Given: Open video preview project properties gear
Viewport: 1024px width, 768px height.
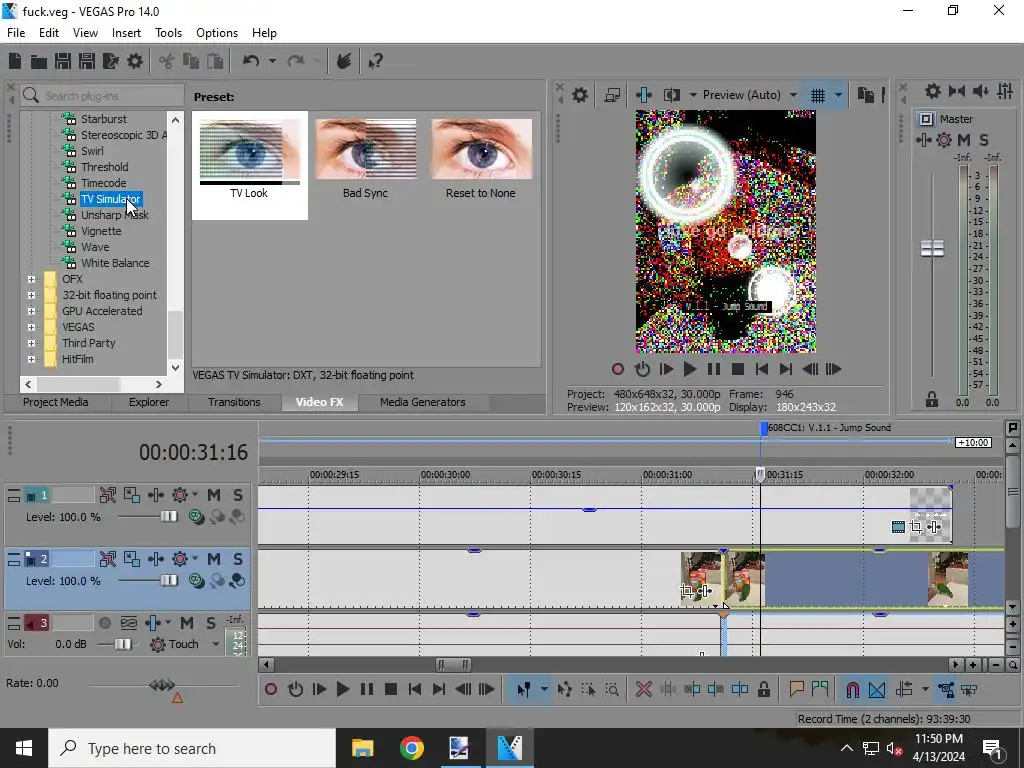Looking at the screenshot, I should (x=580, y=95).
